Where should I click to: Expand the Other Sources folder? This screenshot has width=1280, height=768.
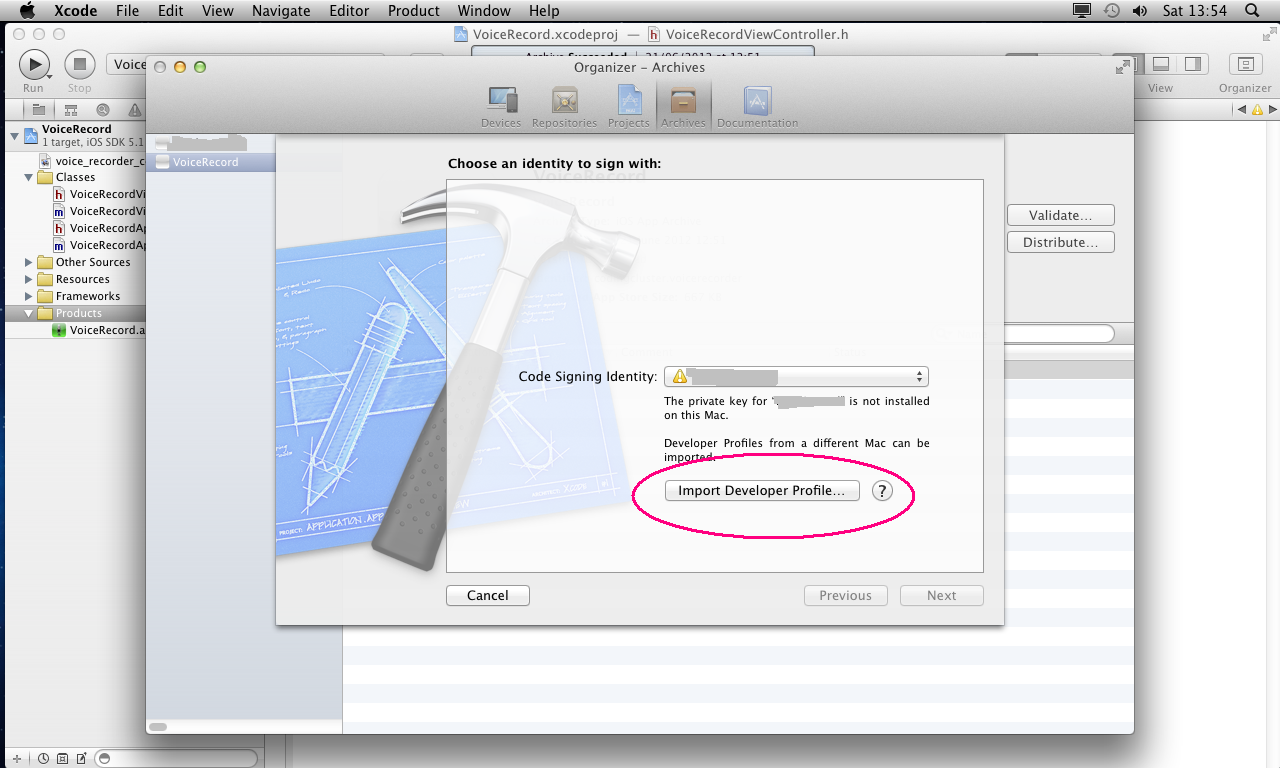point(28,262)
